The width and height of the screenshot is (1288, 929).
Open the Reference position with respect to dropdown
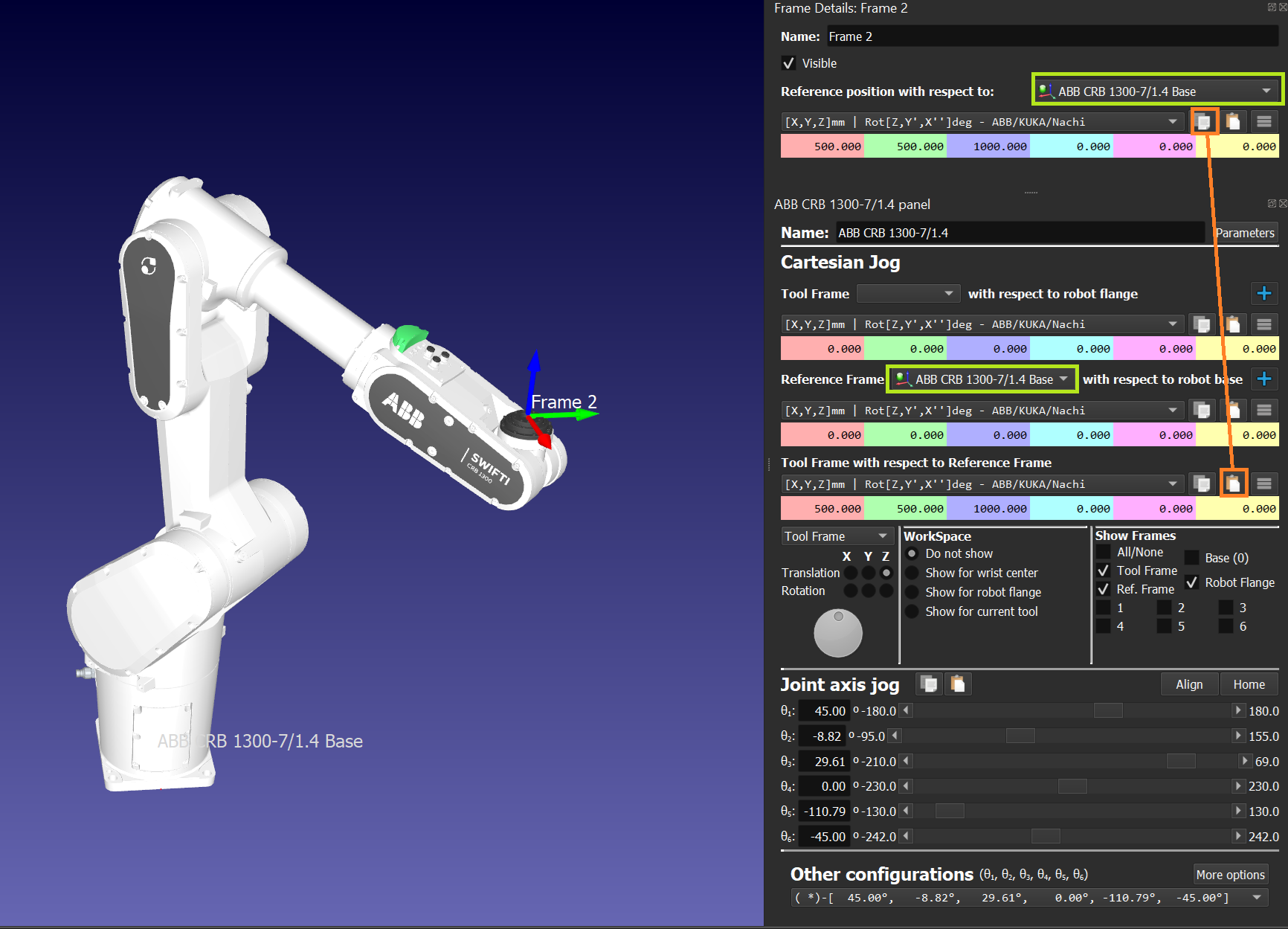click(1157, 91)
